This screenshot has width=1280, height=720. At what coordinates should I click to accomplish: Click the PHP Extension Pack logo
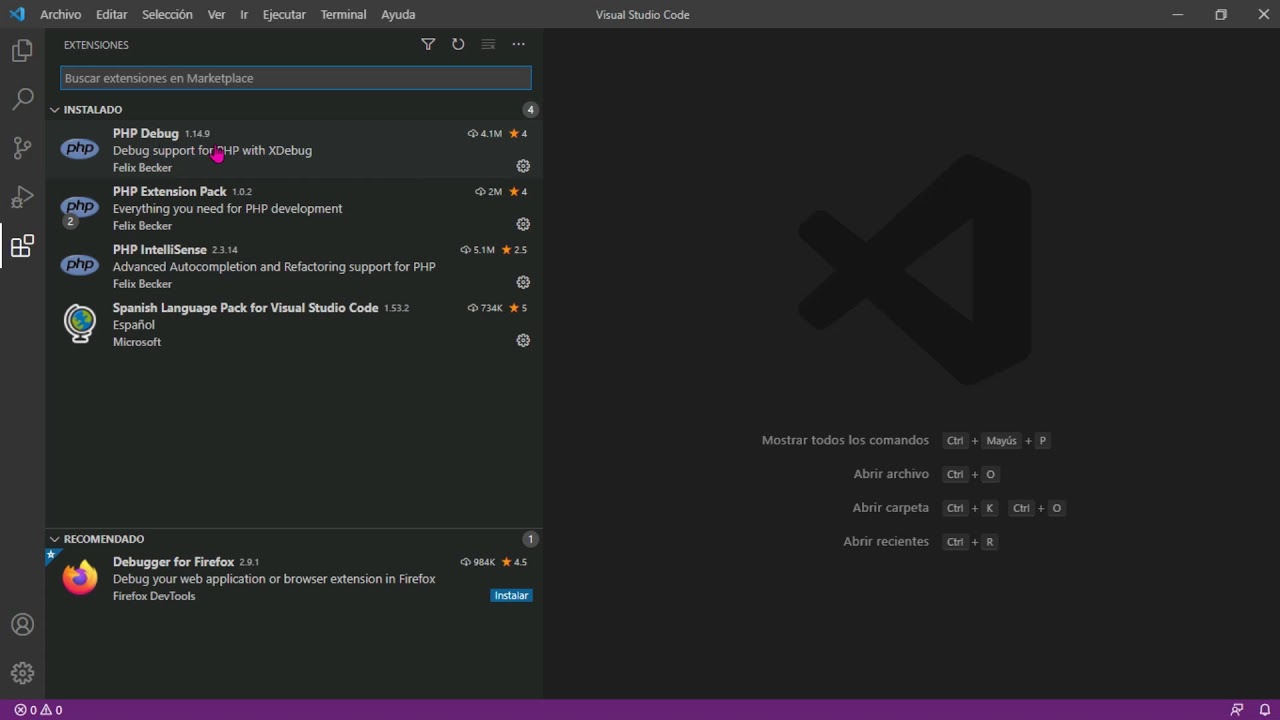[80, 207]
